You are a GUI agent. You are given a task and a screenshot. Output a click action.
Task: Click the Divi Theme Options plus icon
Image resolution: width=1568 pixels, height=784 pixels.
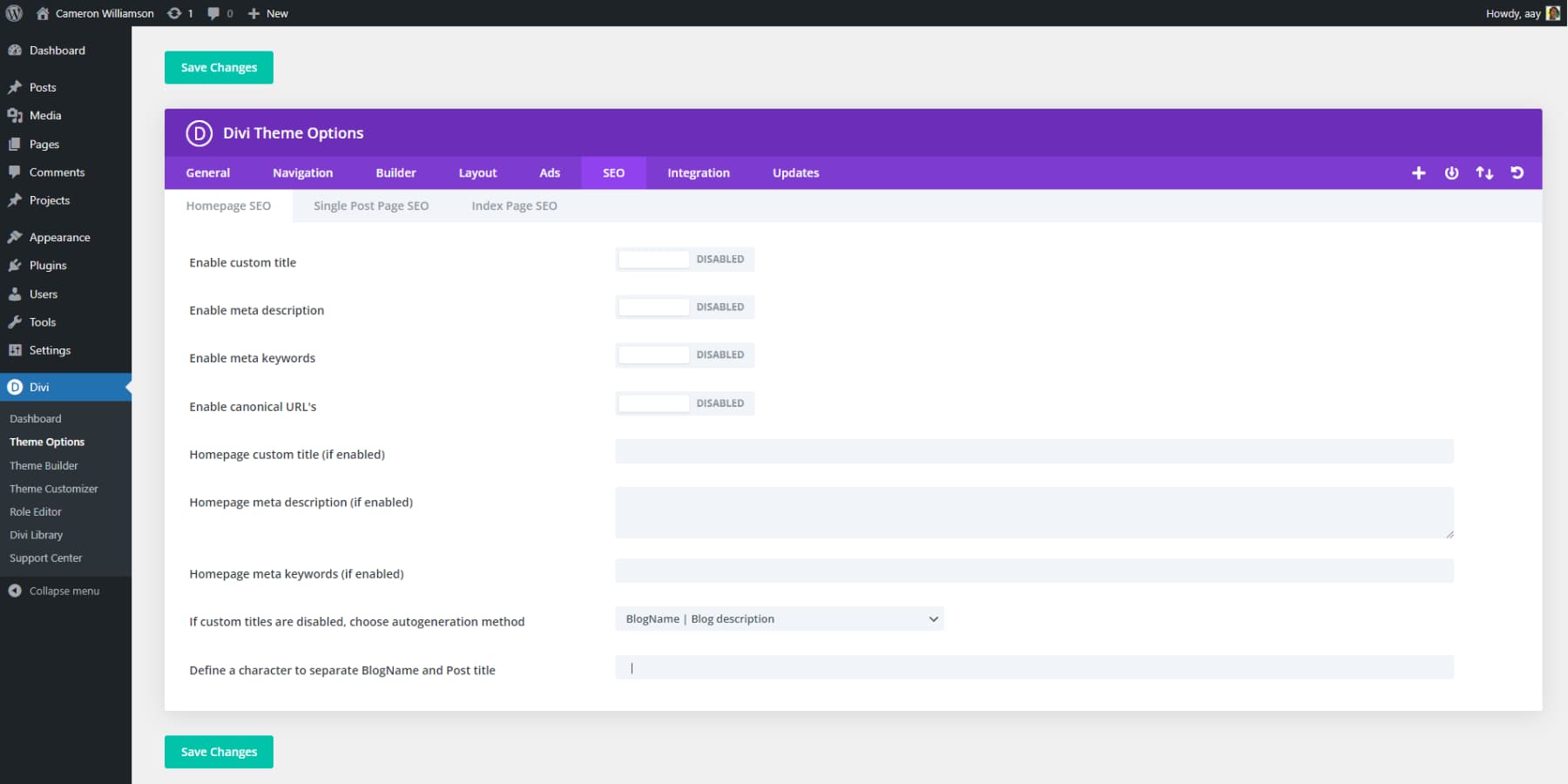1418,172
